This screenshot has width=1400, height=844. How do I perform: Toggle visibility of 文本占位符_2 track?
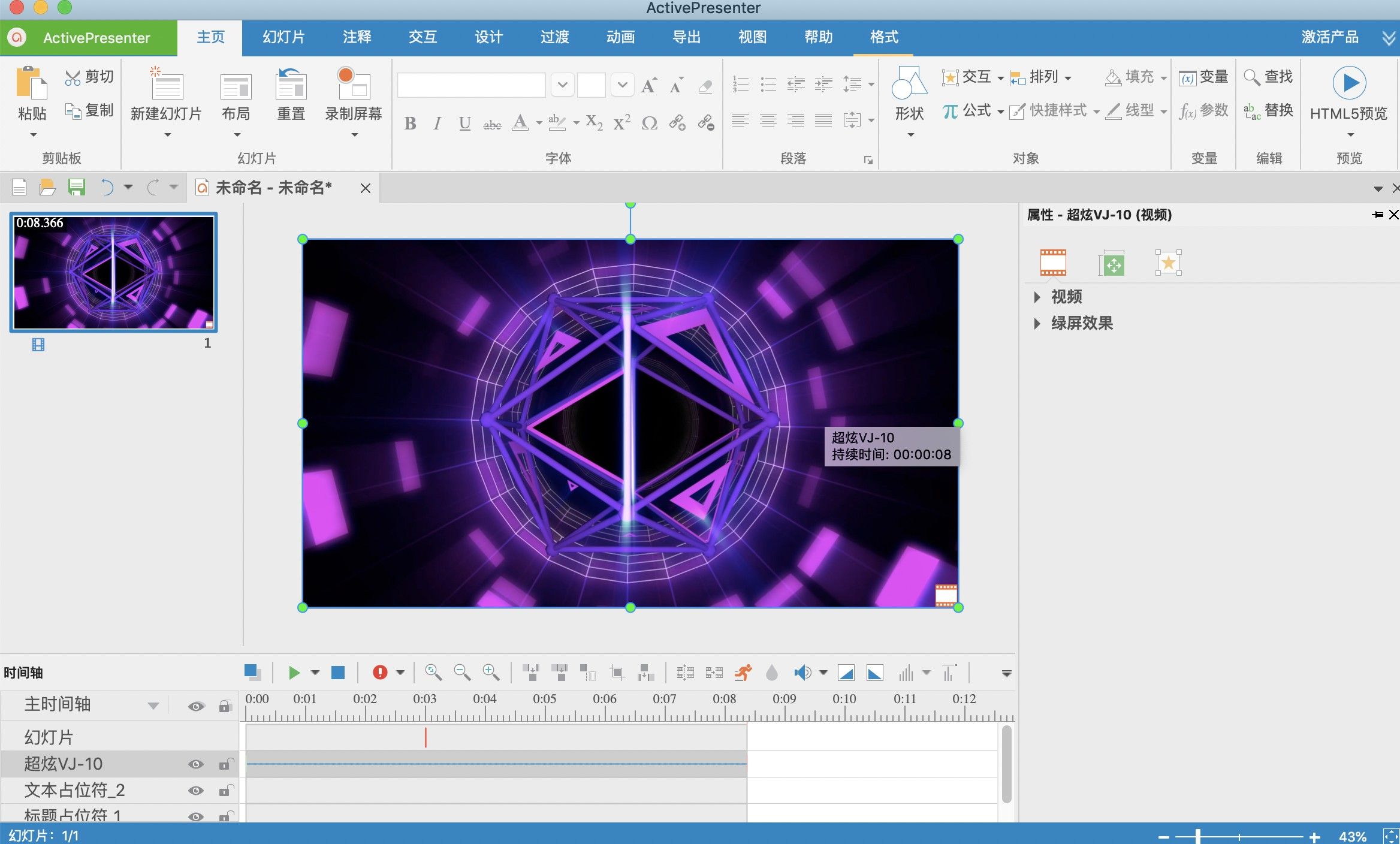[195, 791]
